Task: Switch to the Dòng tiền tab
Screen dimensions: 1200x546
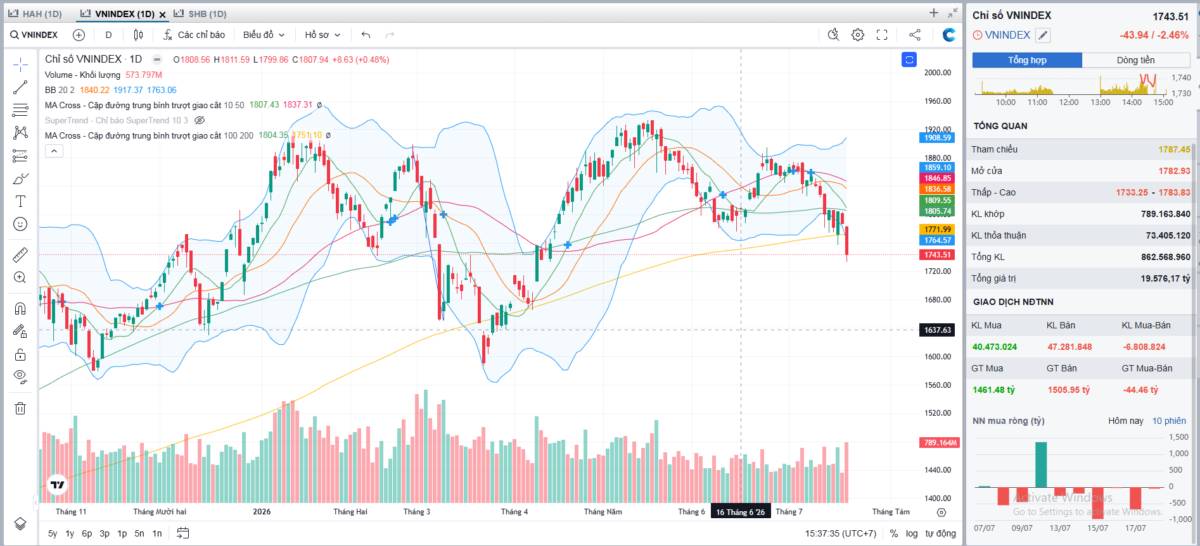Action: tap(1136, 60)
